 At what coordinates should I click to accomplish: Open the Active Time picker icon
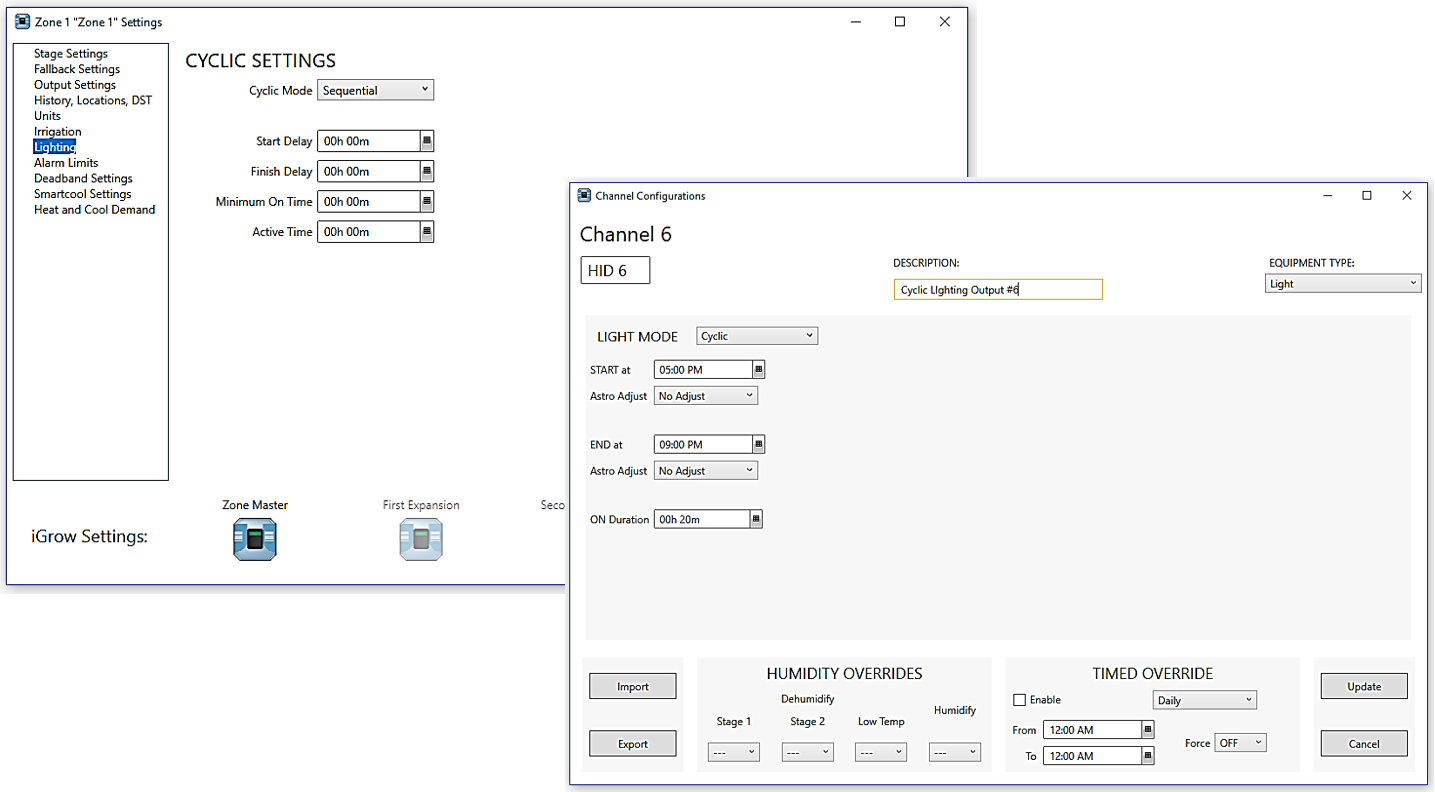pos(427,231)
